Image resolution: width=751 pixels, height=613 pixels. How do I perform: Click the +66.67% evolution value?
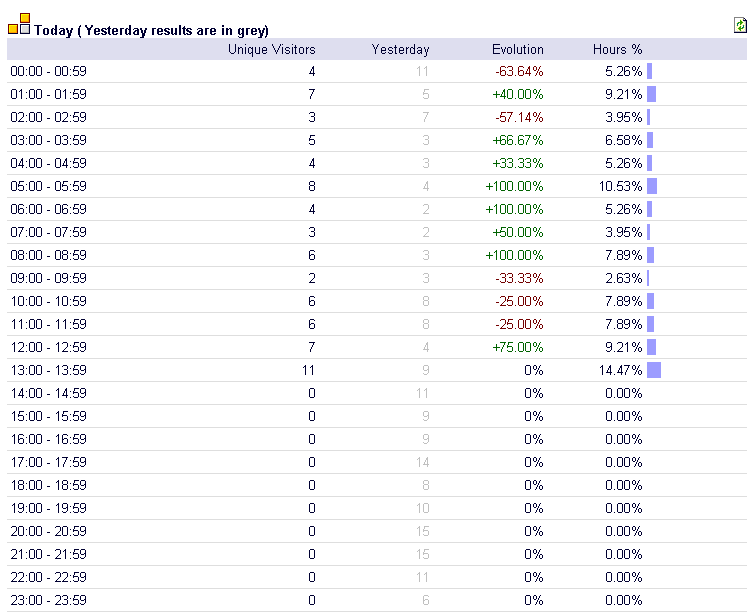coord(517,140)
